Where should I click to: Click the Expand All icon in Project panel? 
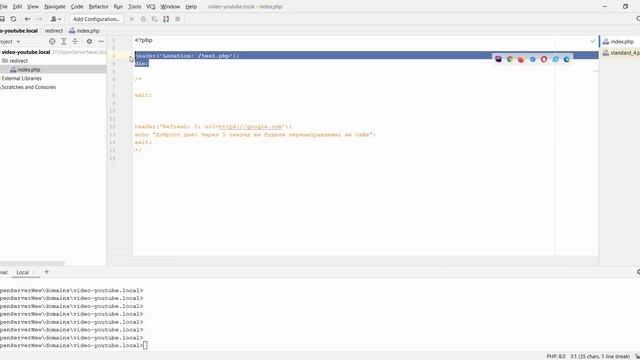pyautogui.click(x=64, y=42)
